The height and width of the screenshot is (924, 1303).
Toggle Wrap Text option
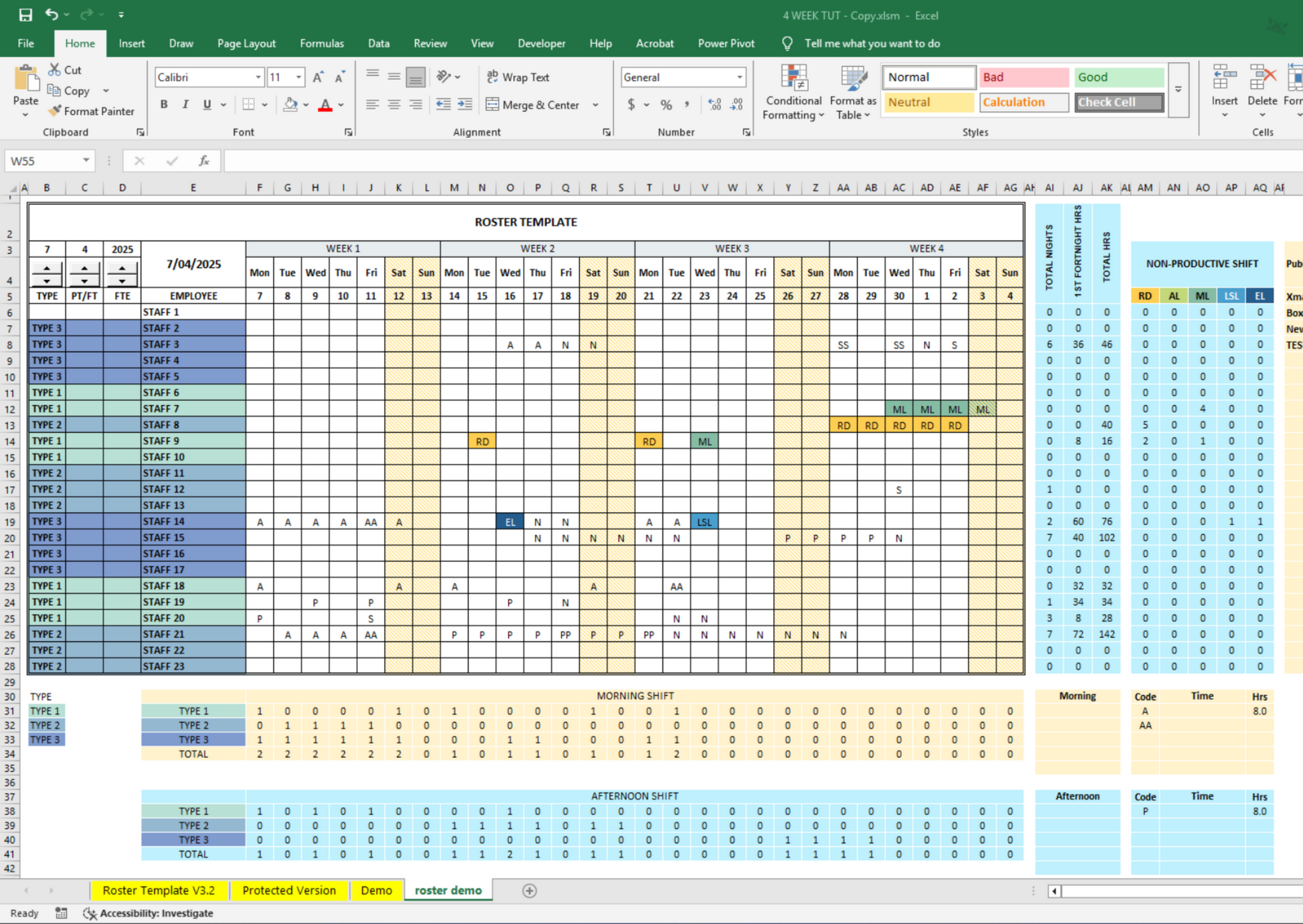pyautogui.click(x=518, y=77)
